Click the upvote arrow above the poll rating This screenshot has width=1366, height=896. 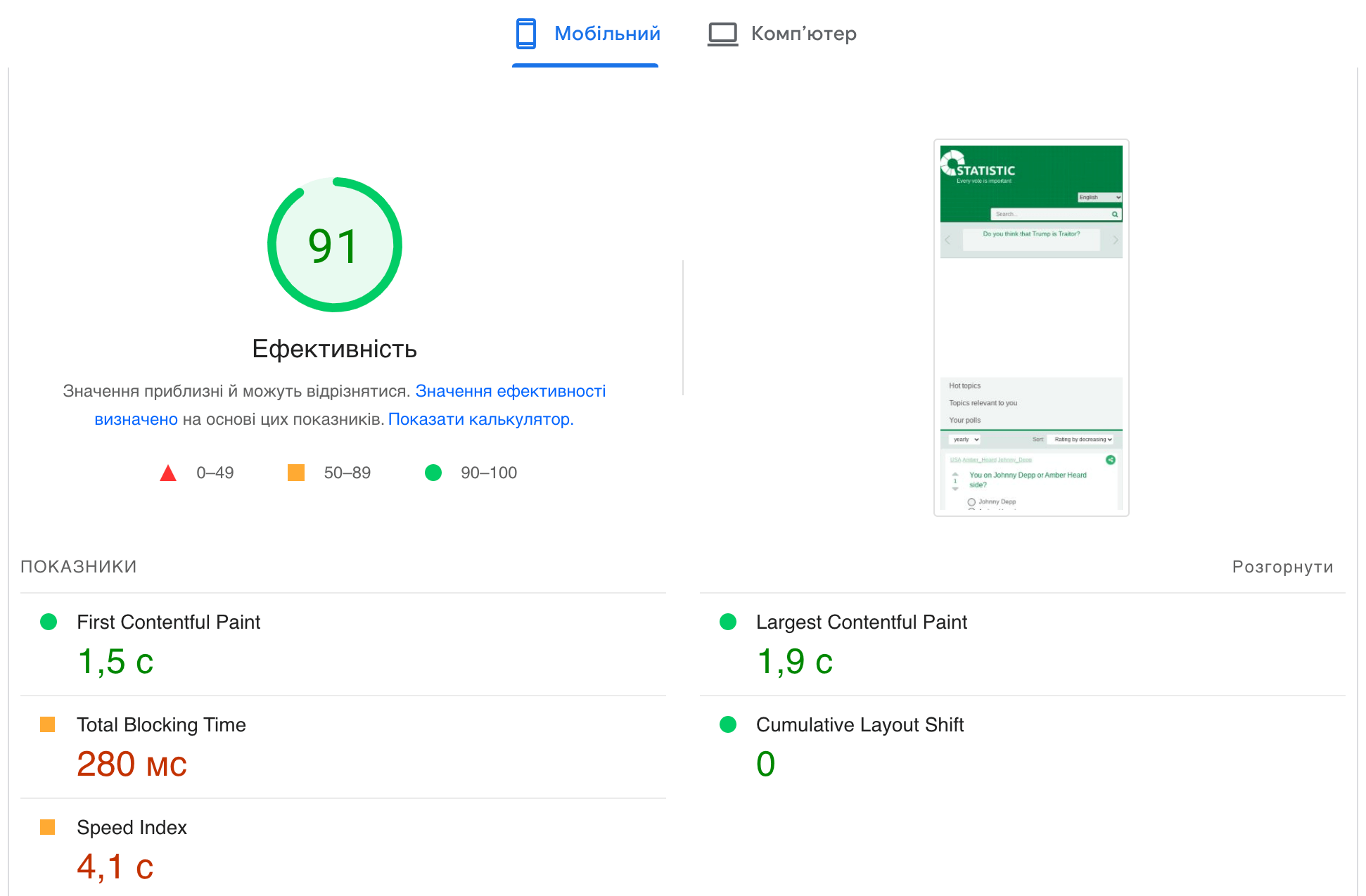pyautogui.click(x=955, y=474)
